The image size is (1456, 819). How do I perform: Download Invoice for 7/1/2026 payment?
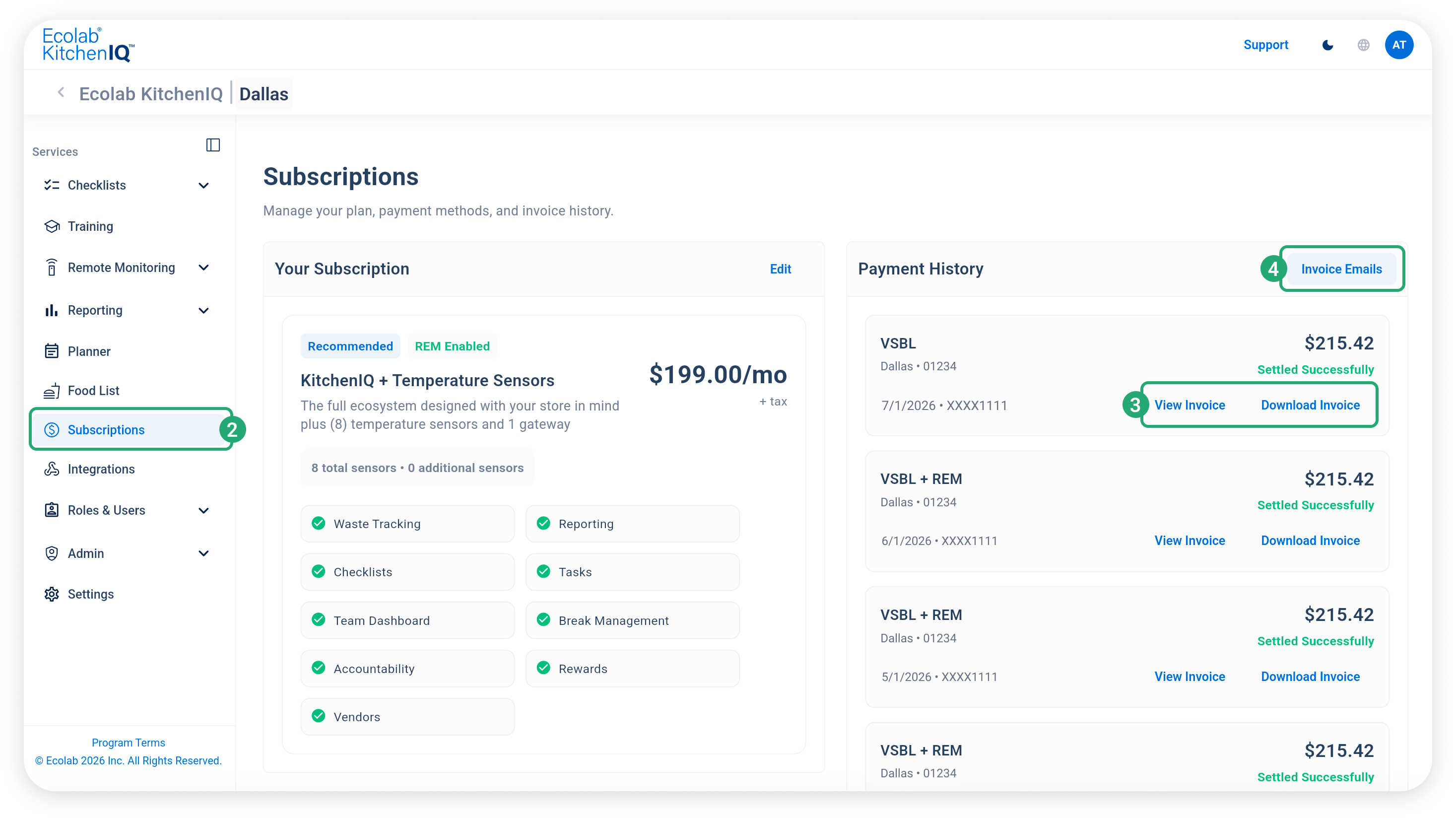tap(1310, 405)
